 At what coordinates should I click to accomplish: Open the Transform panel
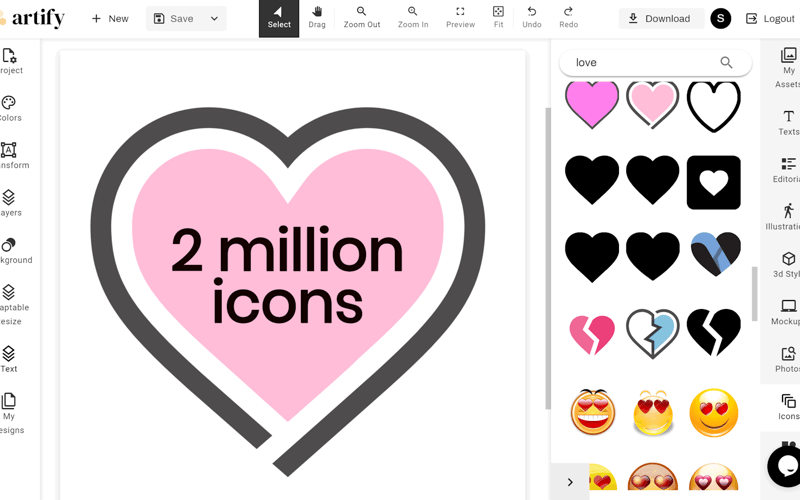(x=11, y=156)
